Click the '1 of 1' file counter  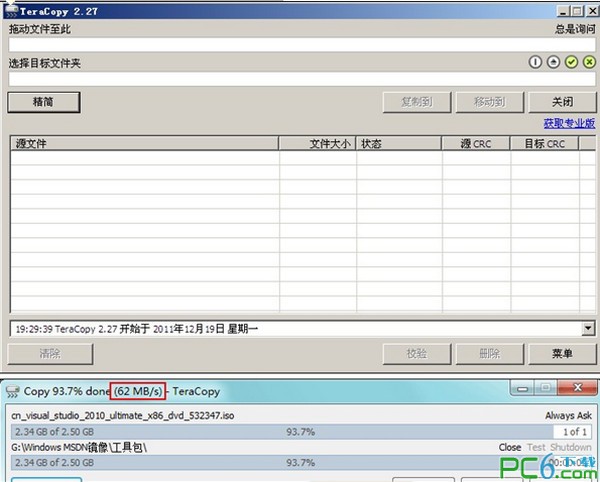(575, 432)
